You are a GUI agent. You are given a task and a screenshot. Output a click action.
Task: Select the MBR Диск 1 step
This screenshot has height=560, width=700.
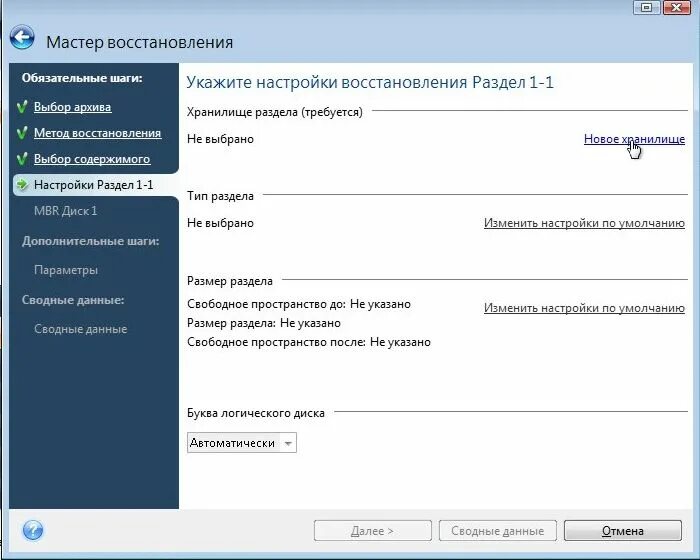pos(65,211)
